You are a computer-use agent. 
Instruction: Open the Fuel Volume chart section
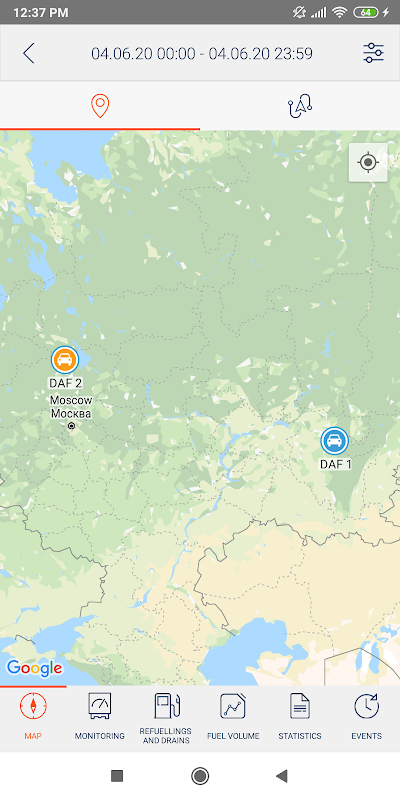(x=233, y=716)
